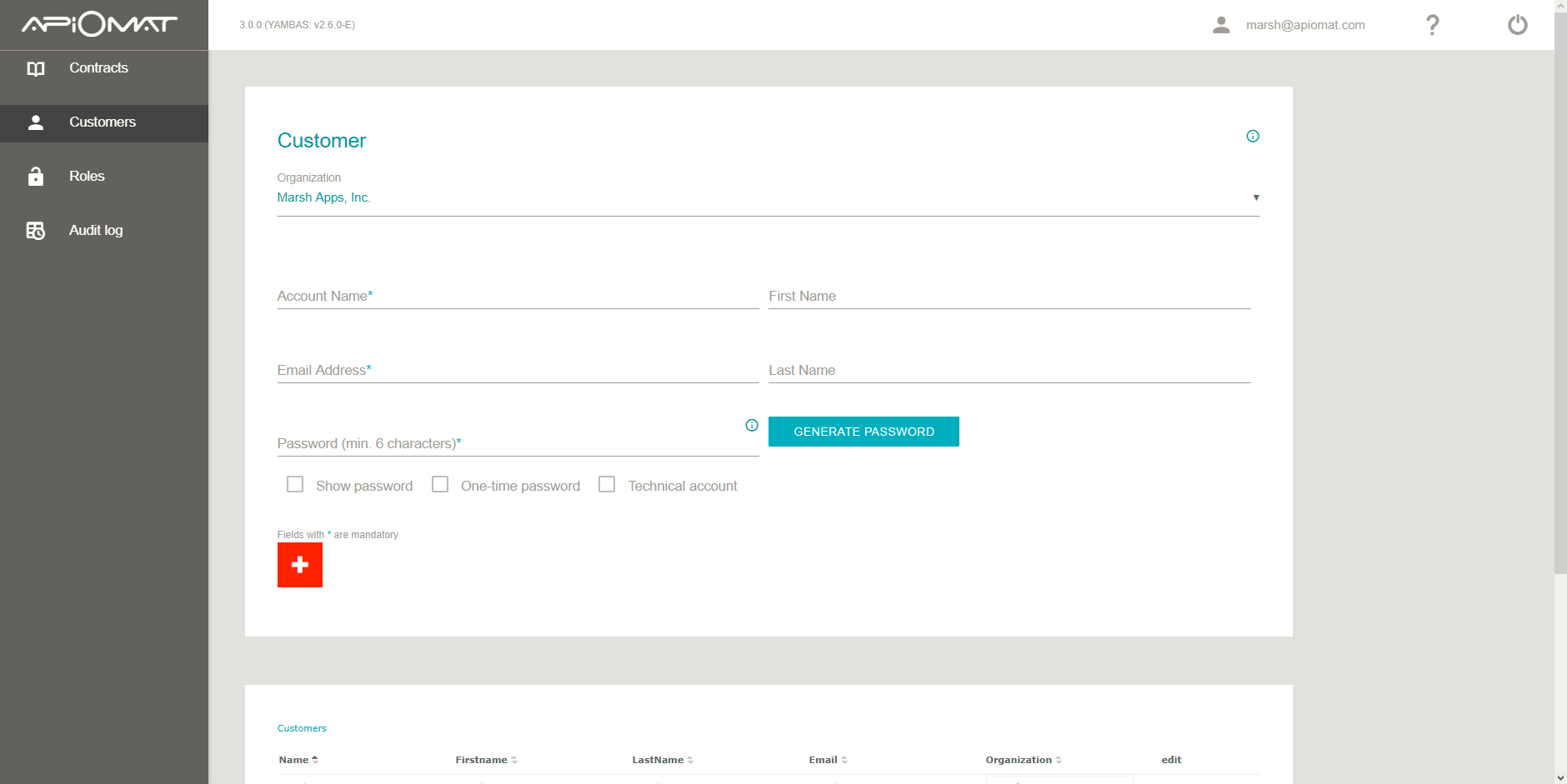
Task: Click the Customer form heading
Action: 322,141
